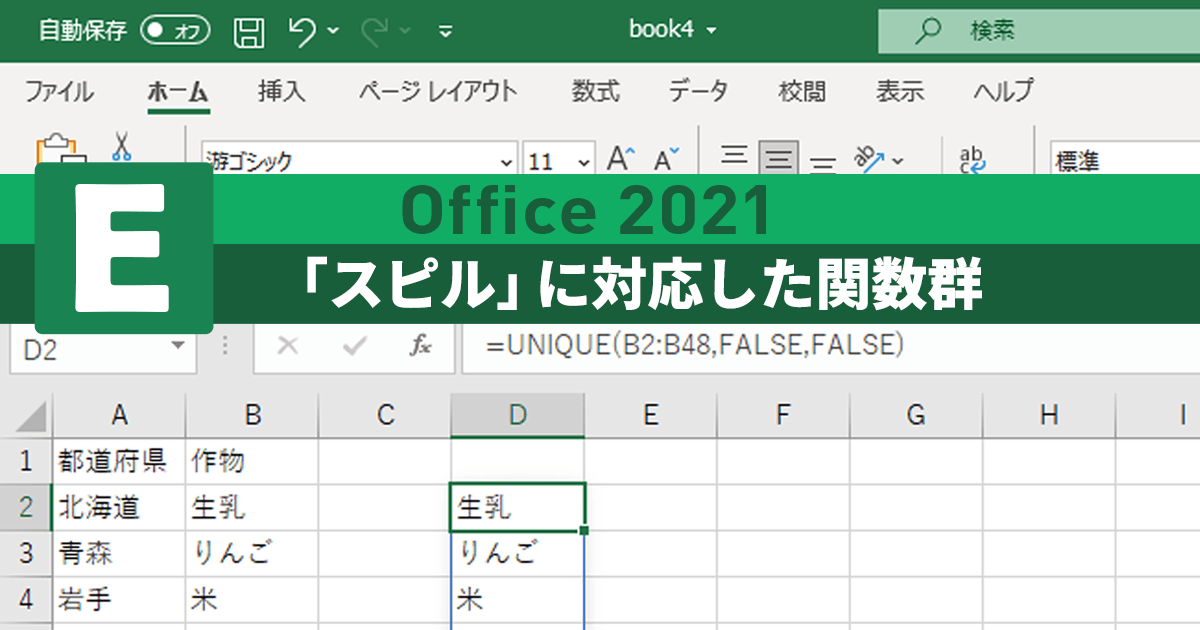Select row 2 header
This screenshot has height=630, width=1200.
[26, 507]
